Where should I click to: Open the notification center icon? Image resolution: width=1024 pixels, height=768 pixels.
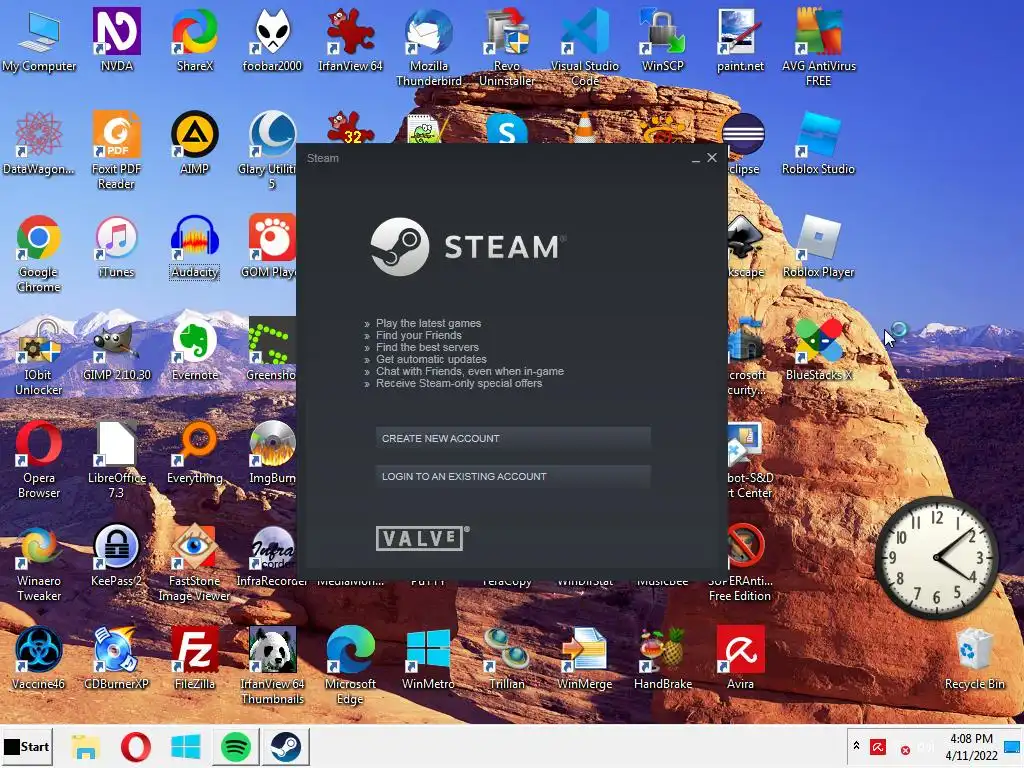pos(1012,746)
